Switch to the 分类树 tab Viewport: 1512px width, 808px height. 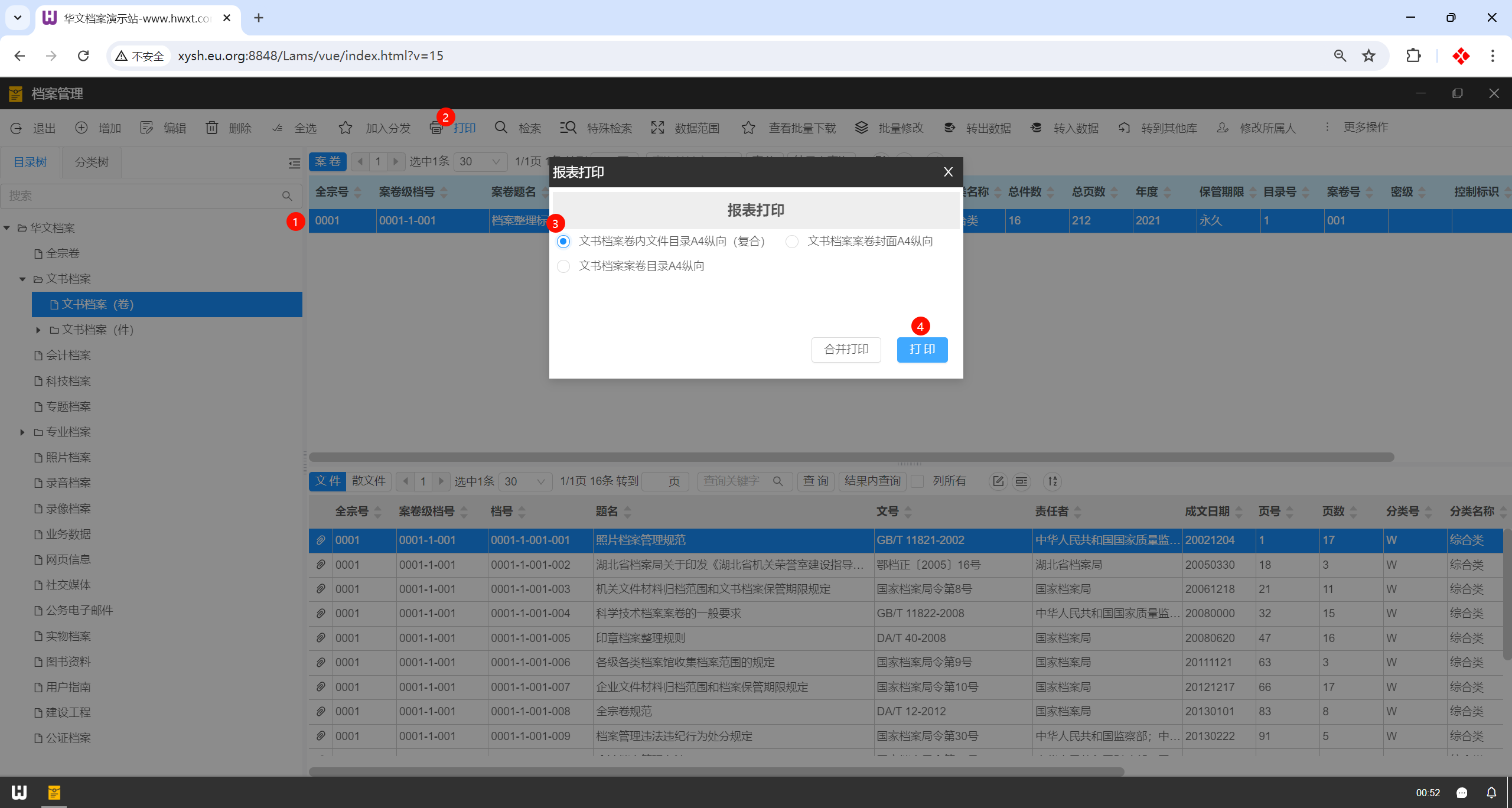pos(92,162)
